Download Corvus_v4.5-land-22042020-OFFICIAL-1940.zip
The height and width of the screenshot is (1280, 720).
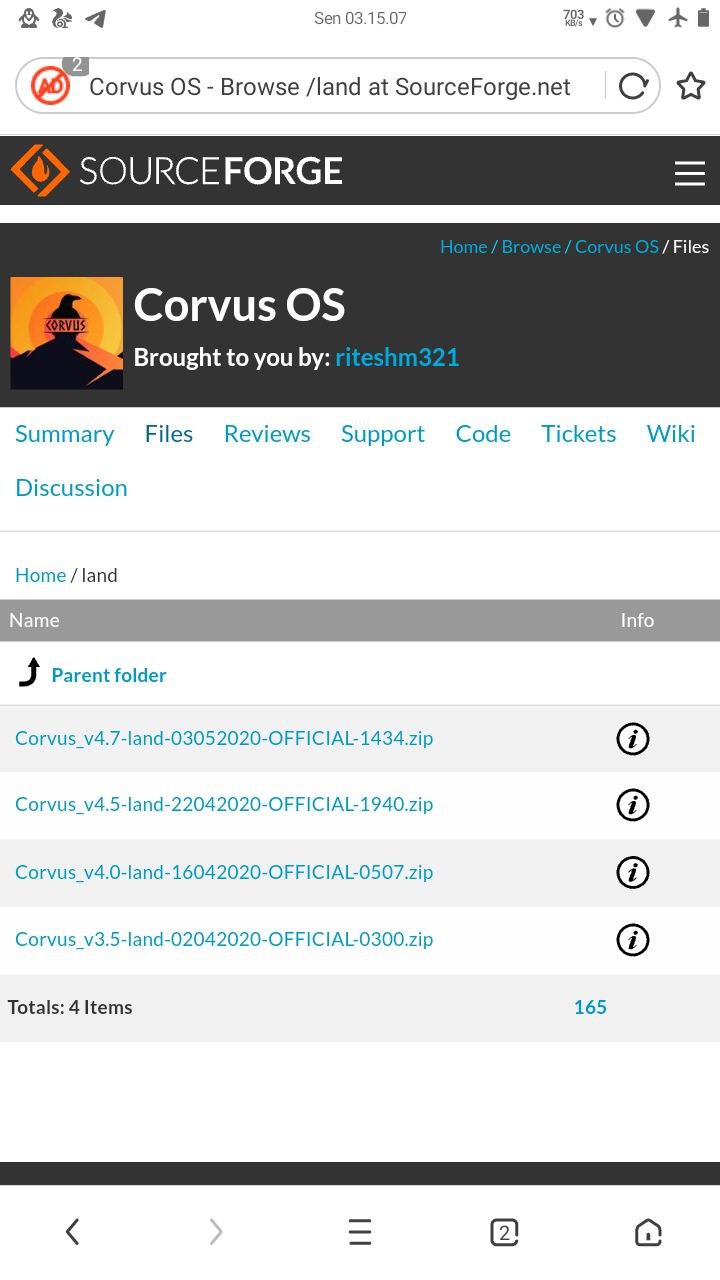tap(224, 805)
